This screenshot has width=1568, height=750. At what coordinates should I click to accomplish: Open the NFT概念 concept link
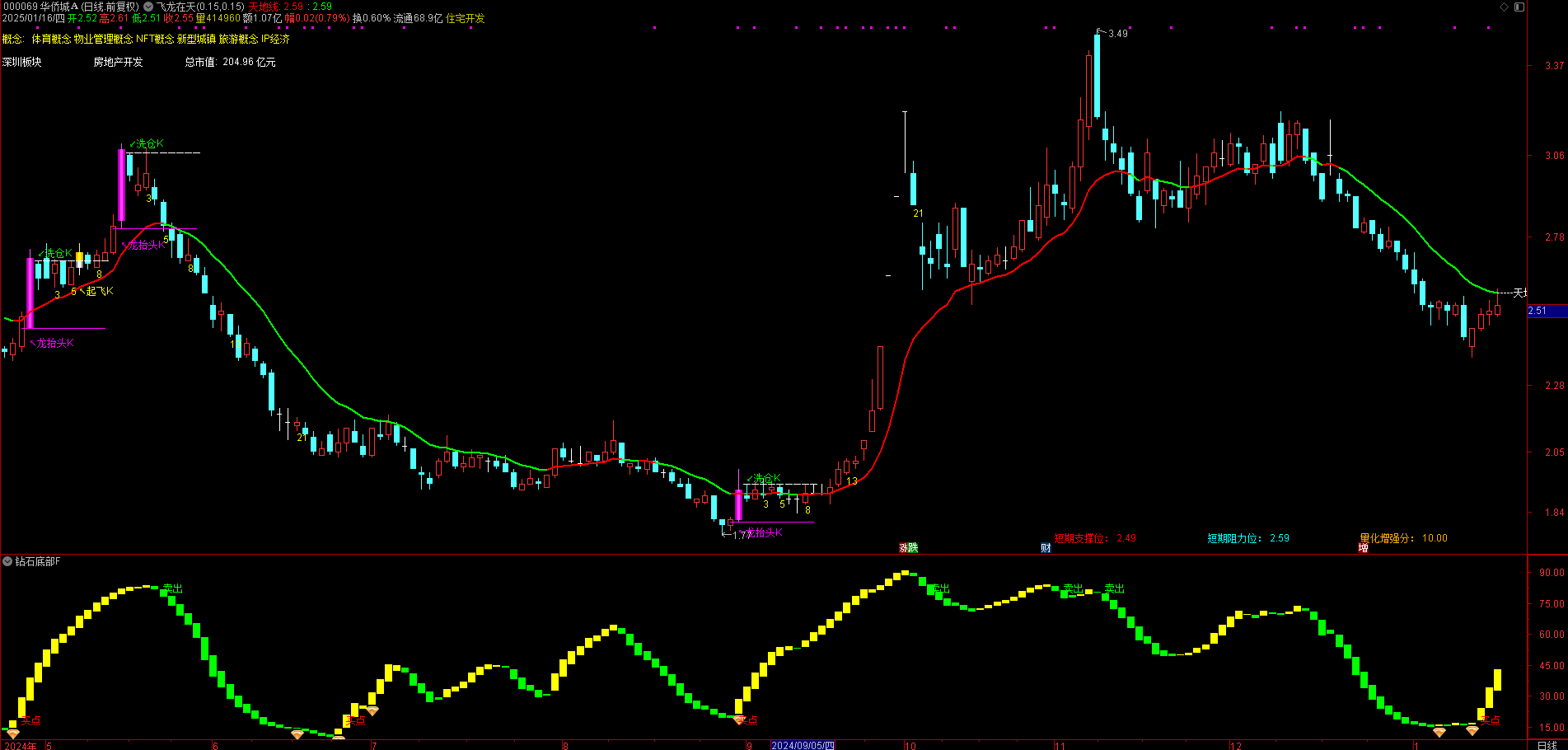(x=155, y=39)
